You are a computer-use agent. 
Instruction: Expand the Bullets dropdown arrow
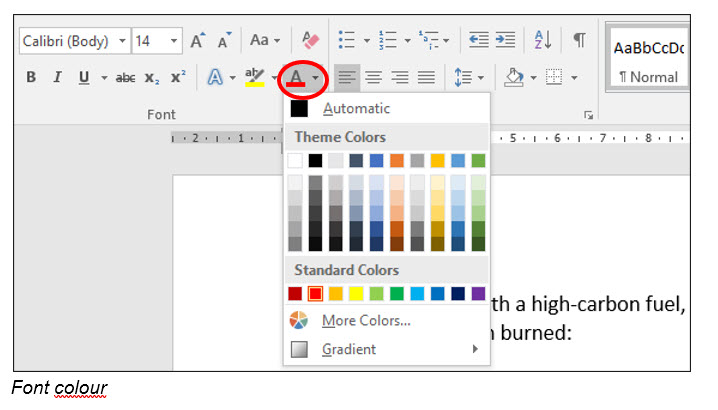367,41
